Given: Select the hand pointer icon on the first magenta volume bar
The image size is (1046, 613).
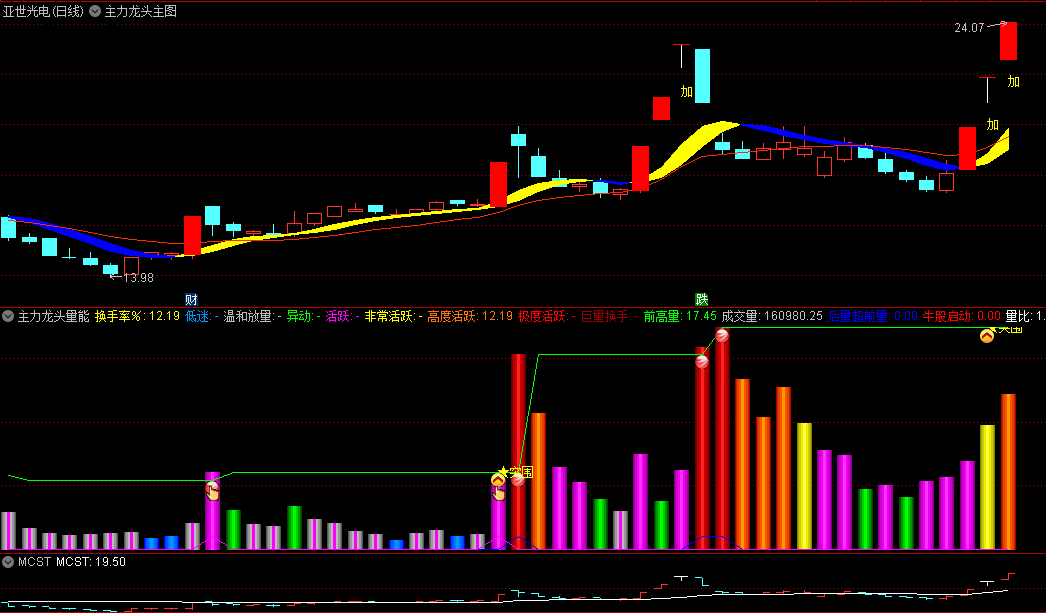Looking at the screenshot, I should click(x=212, y=492).
